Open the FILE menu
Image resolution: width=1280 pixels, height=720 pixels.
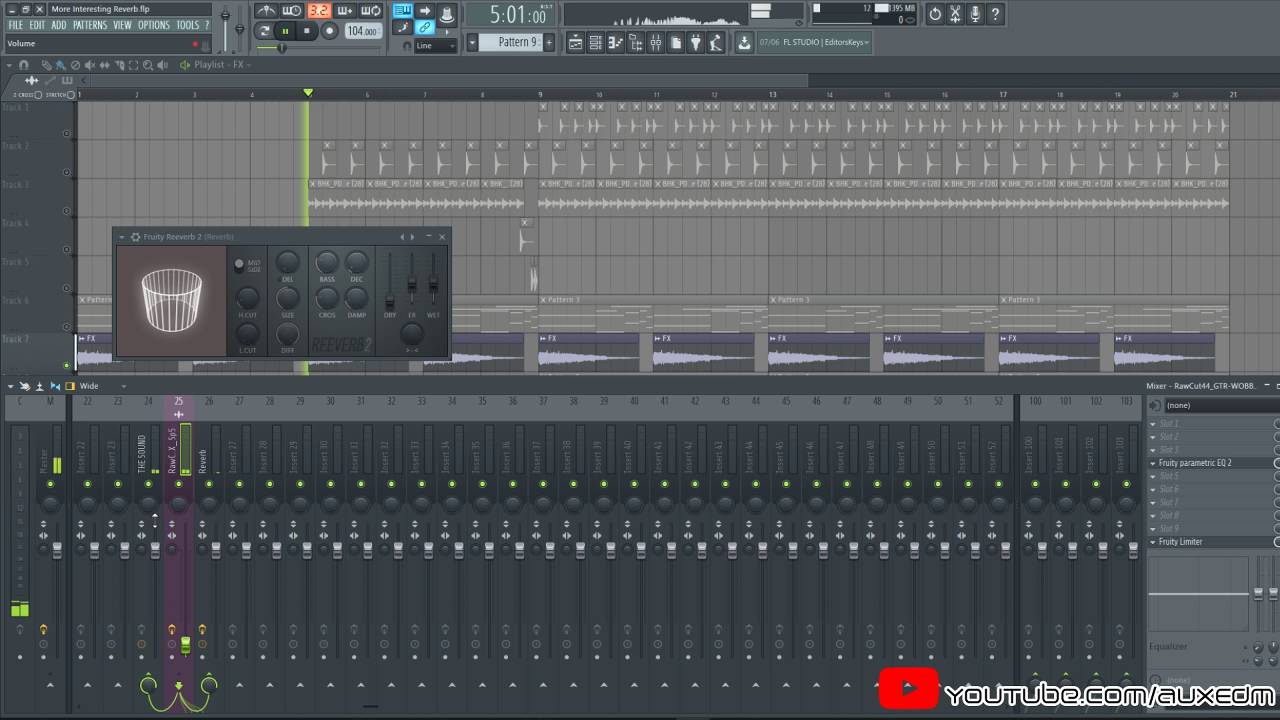click(16, 25)
